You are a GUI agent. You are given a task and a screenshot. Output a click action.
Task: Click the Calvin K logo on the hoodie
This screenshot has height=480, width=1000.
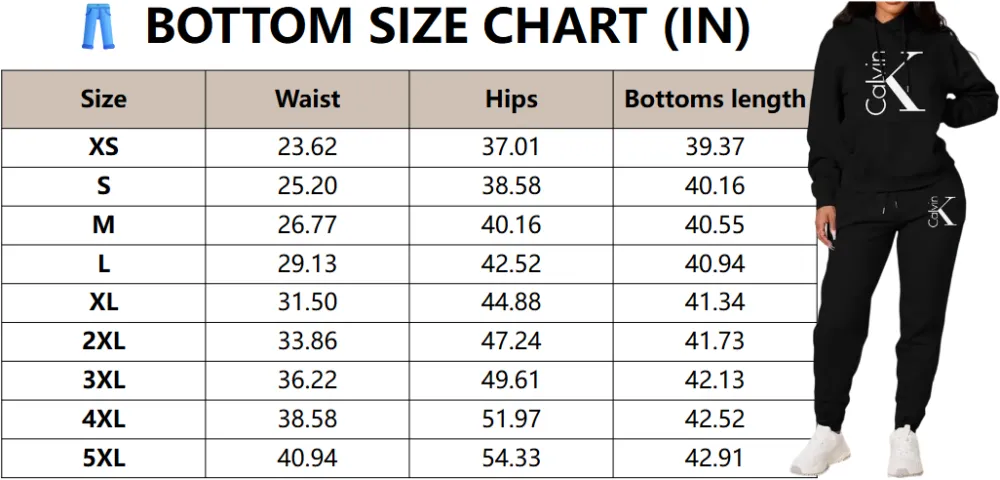click(894, 81)
